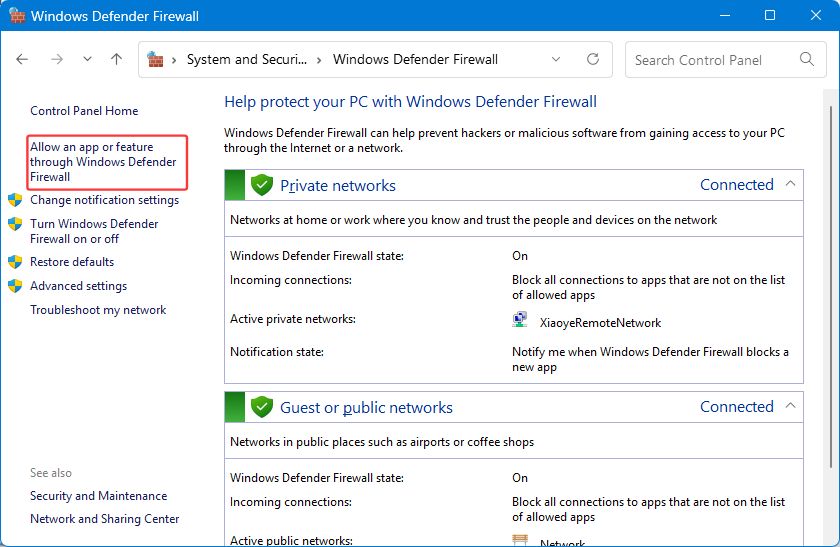Open the Recent locations dropdown arrow
The image size is (840, 547).
tap(87, 59)
